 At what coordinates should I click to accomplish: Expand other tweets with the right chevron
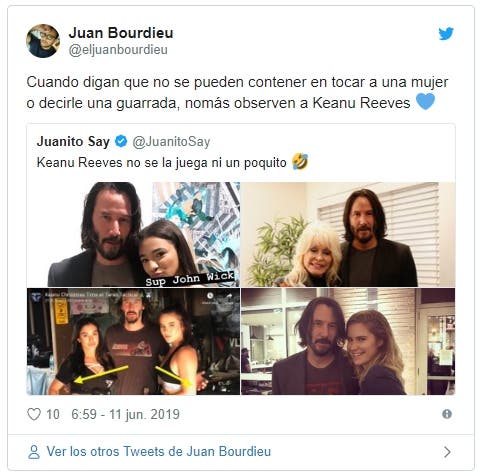(447, 452)
